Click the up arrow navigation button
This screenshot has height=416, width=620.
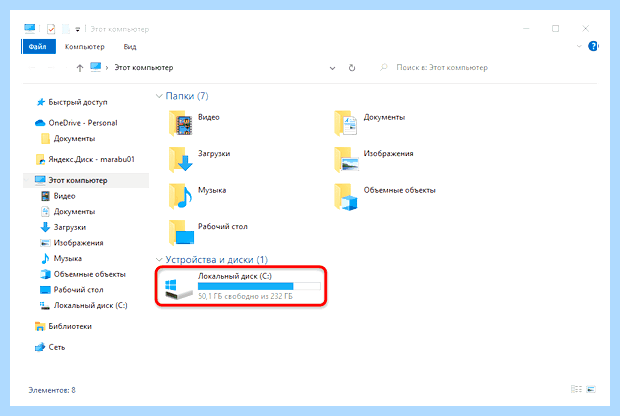click(x=80, y=68)
